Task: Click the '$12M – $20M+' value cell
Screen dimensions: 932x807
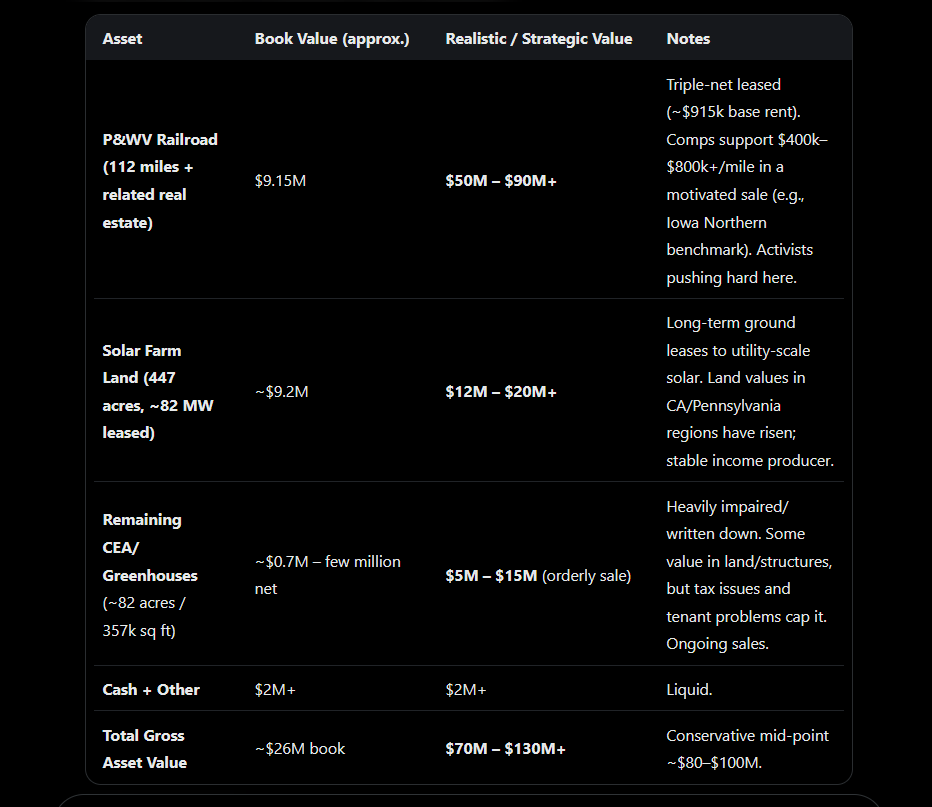Action: coord(500,392)
